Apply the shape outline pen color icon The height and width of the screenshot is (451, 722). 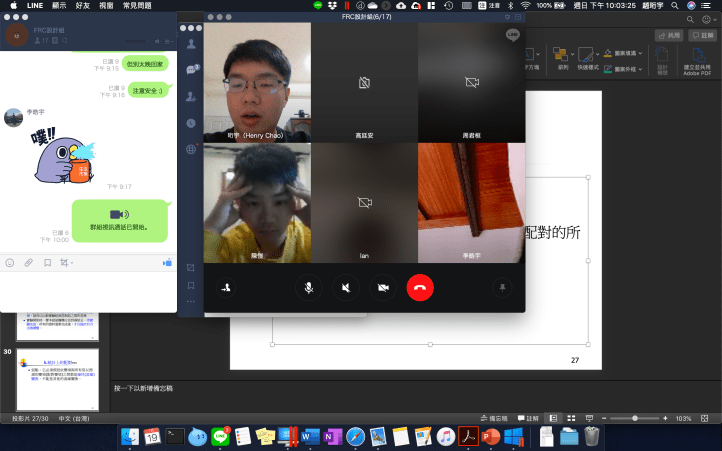click(608, 69)
